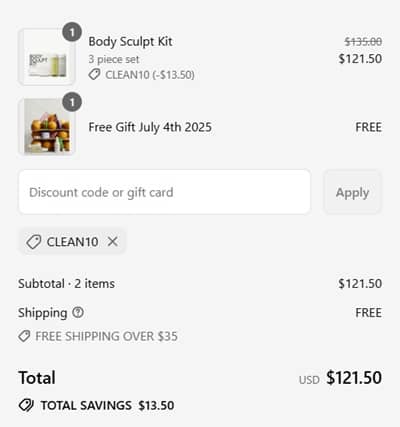Remove the CLEAN10 discount code
The image size is (400, 427).
113,241
